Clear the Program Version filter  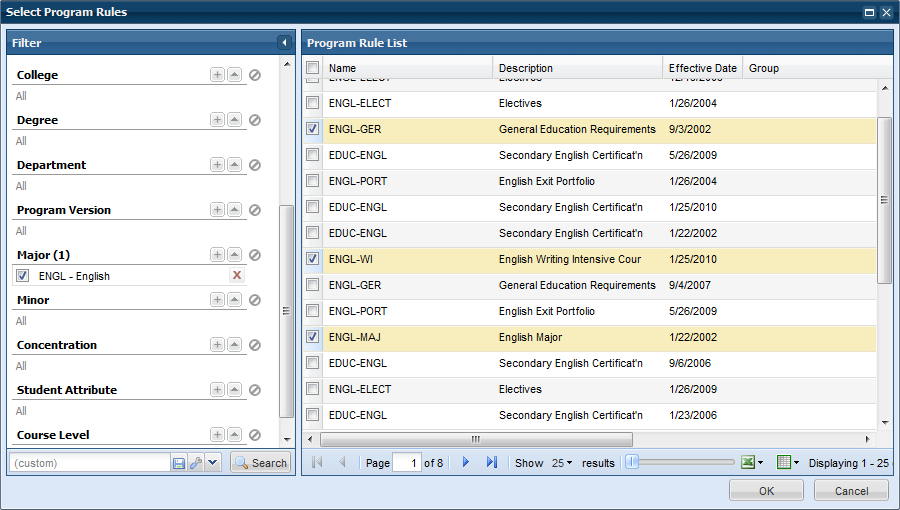[x=255, y=210]
